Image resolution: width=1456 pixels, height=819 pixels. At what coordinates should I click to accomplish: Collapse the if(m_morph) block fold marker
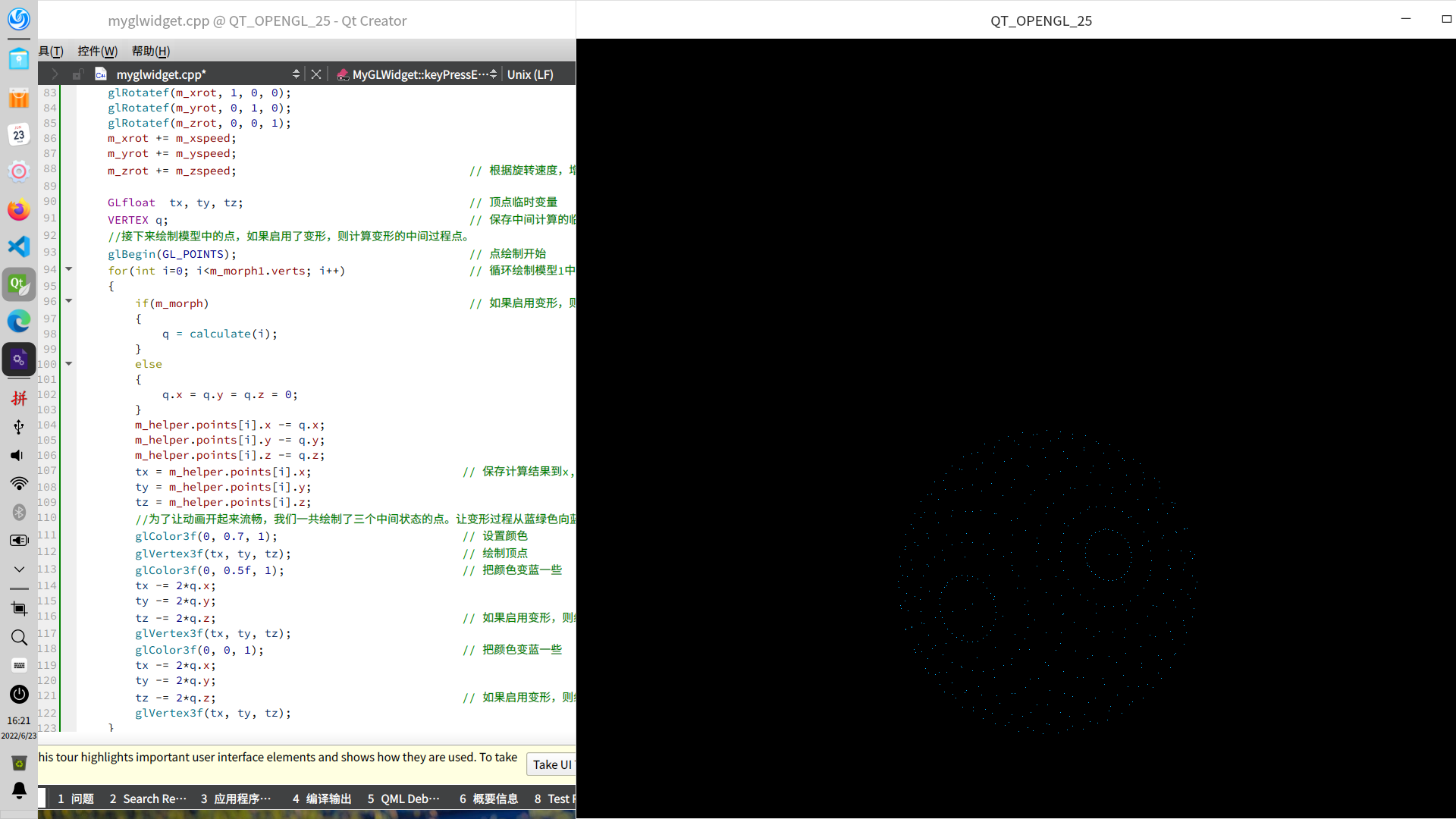tap(69, 302)
